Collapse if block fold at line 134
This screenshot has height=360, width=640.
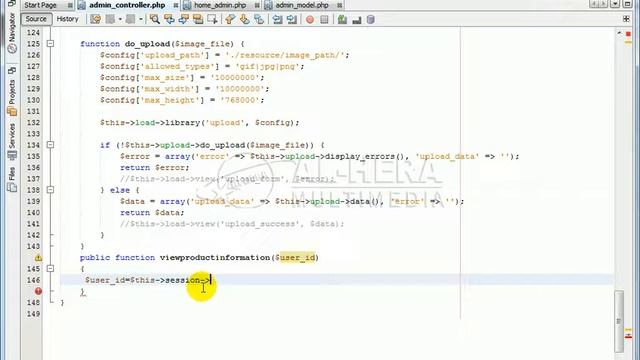click(x=50, y=144)
